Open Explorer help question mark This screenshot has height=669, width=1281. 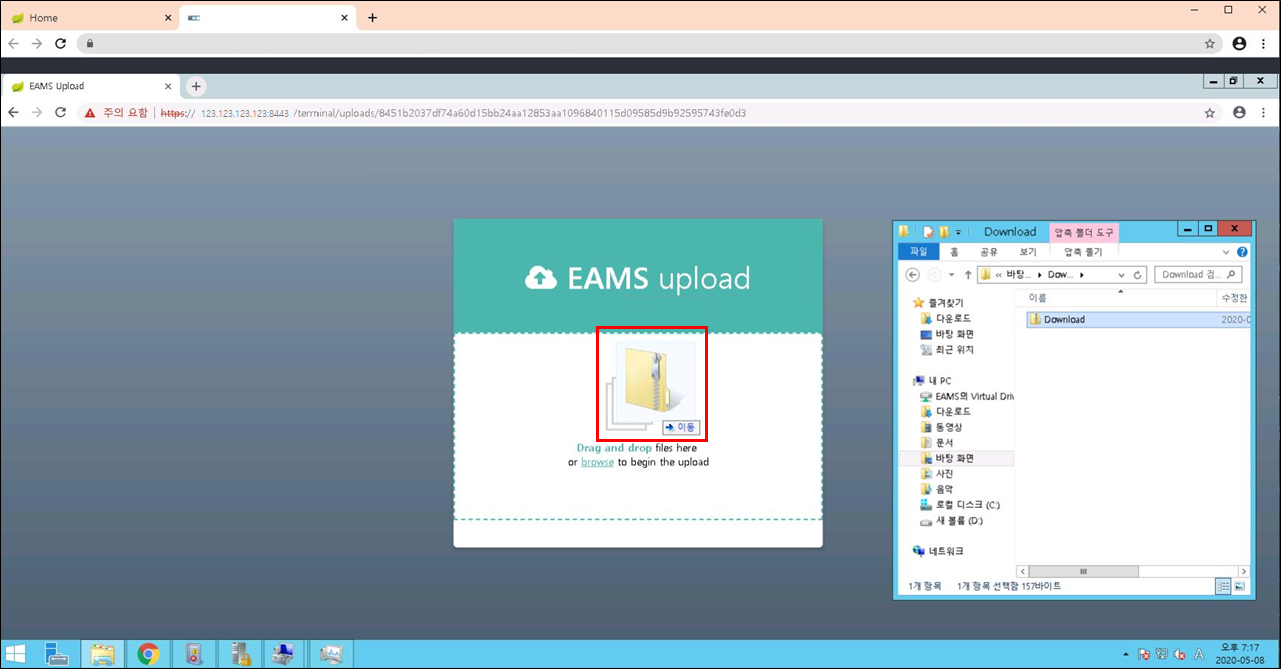(1242, 252)
